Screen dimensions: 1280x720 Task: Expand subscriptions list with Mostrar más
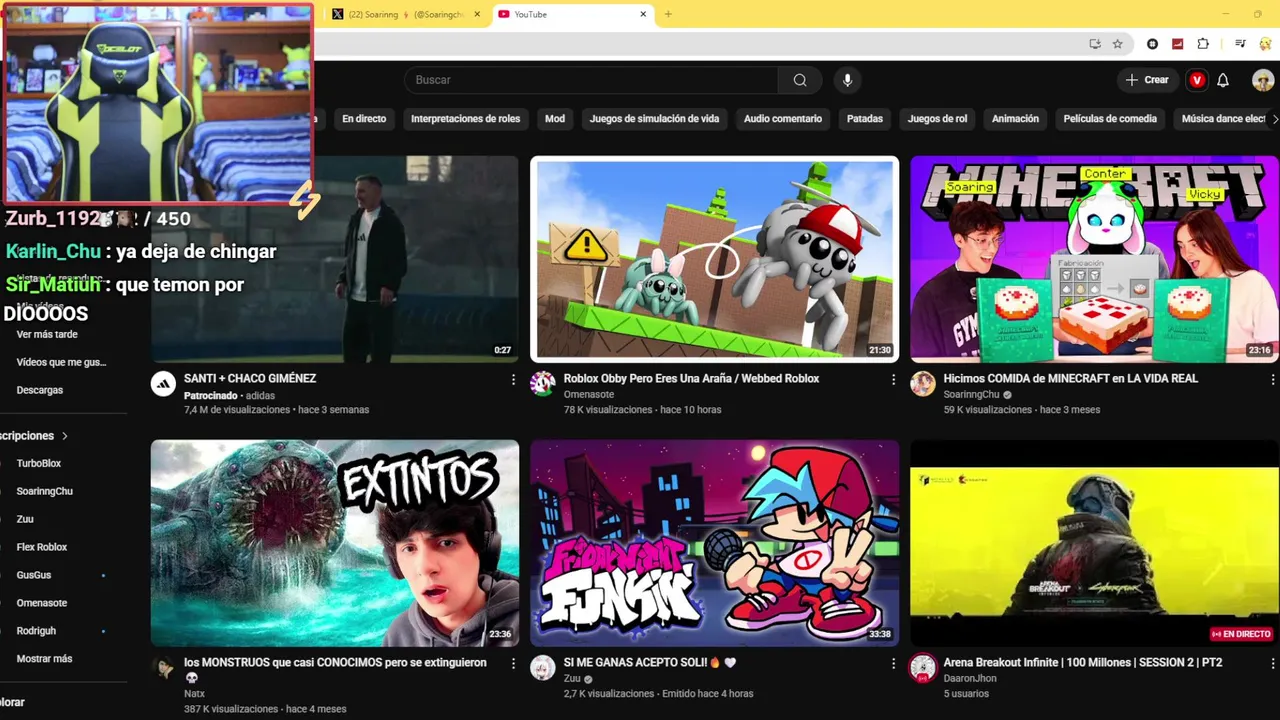[x=44, y=659]
